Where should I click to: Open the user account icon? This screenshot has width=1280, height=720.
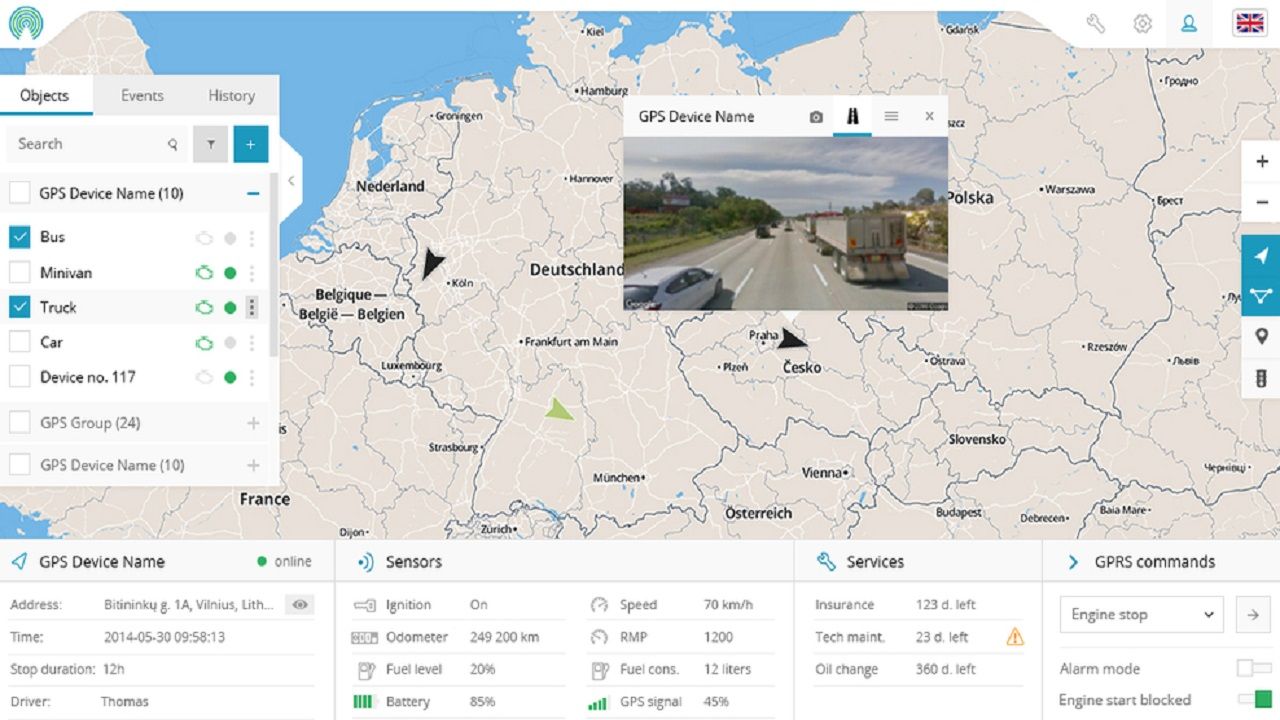[x=1189, y=24]
